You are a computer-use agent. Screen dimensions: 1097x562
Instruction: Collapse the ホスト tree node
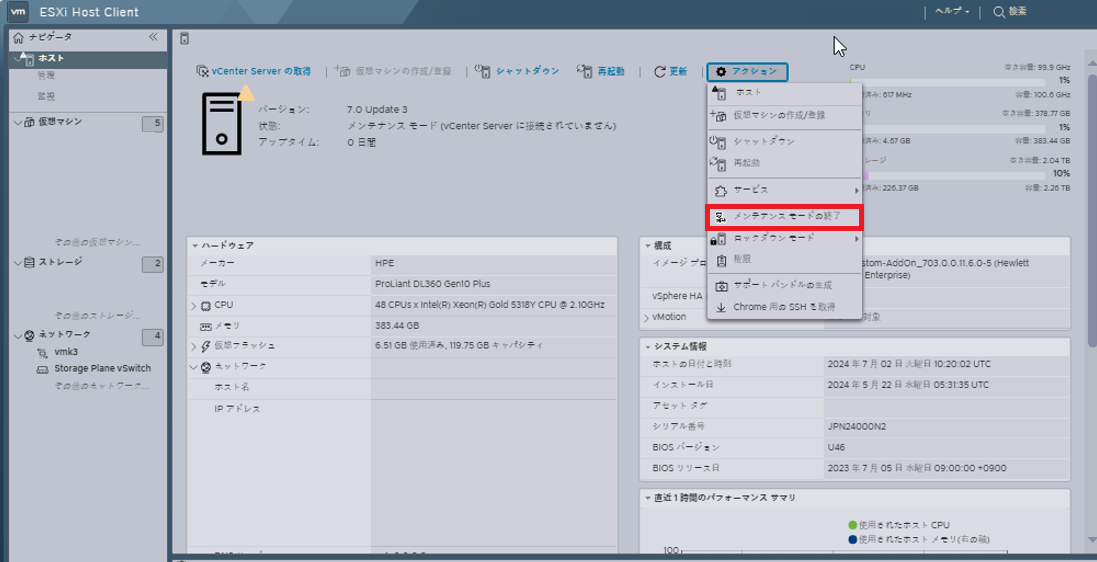tap(17, 59)
